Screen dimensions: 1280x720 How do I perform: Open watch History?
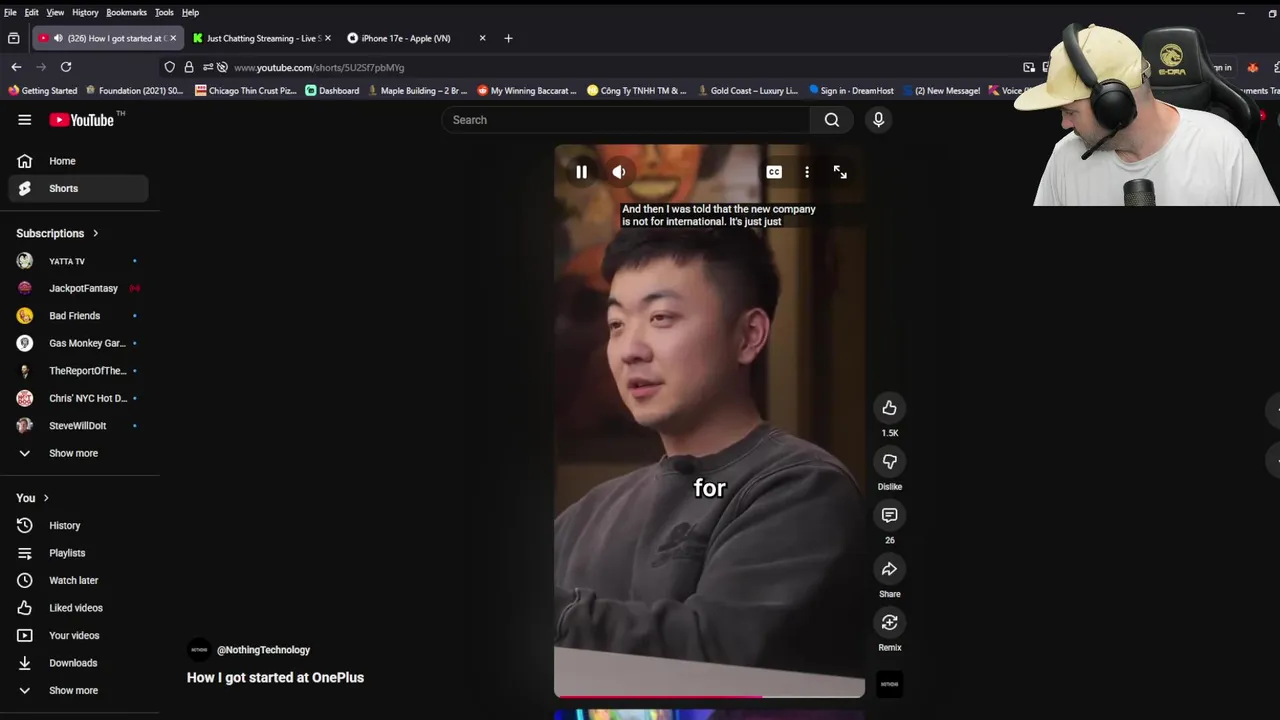[78, 525]
